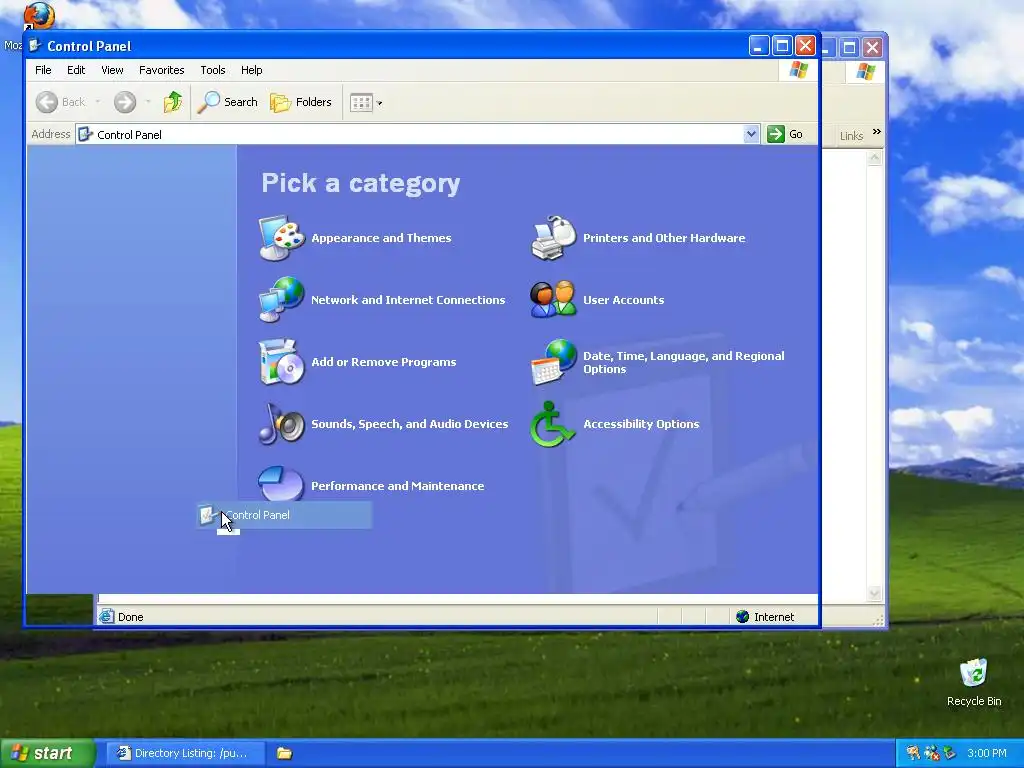Click the Add or Remove Programs link
This screenshot has height=768, width=1024.
pos(383,362)
